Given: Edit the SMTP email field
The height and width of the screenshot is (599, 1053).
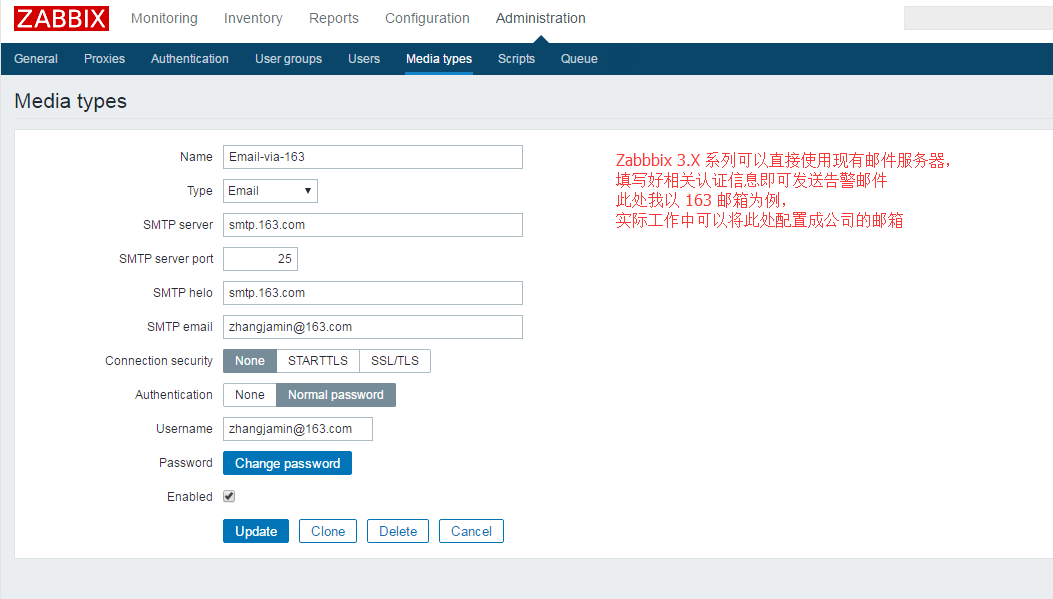Looking at the screenshot, I should (x=373, y=327).
